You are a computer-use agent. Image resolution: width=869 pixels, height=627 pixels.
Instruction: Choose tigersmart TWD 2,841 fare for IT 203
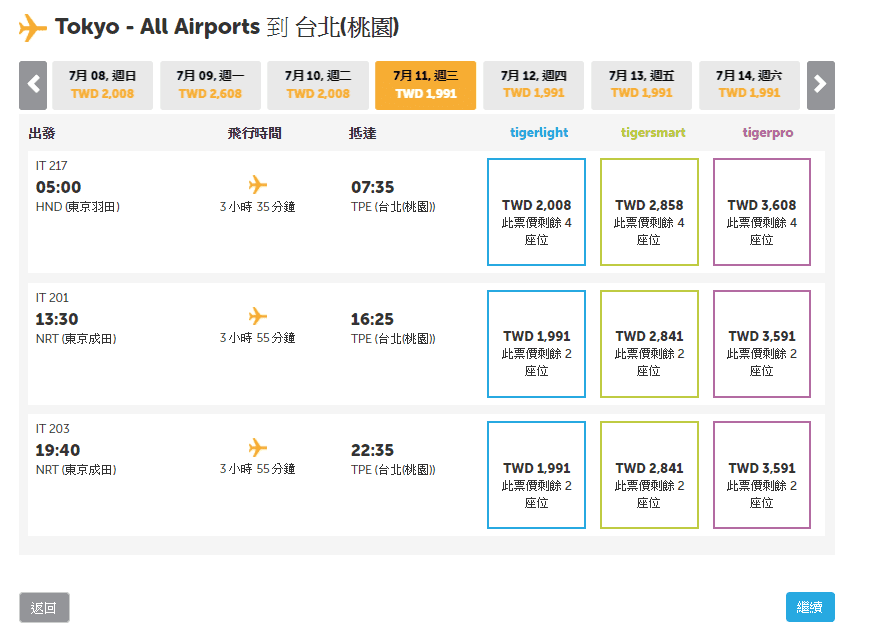point(649,475)
